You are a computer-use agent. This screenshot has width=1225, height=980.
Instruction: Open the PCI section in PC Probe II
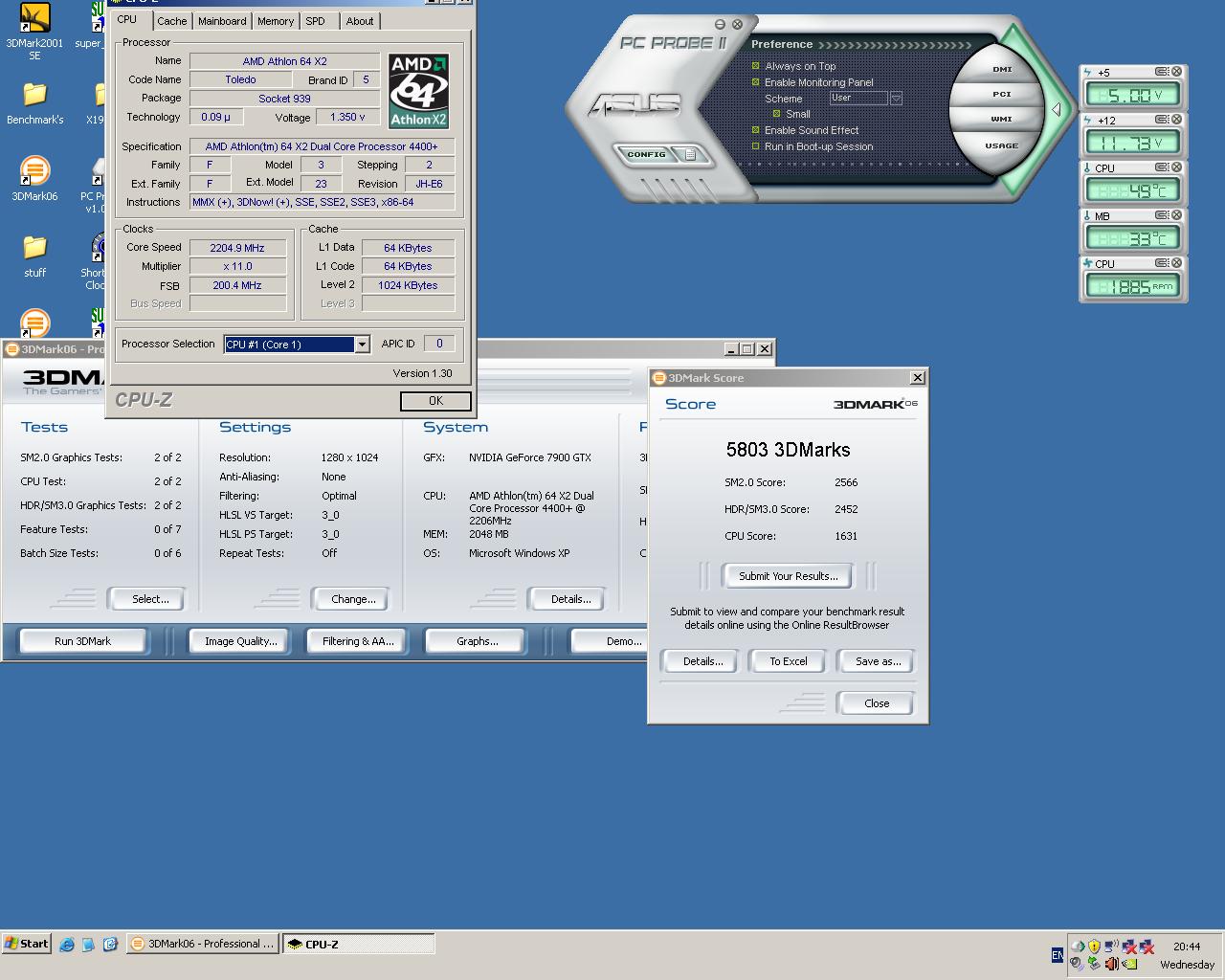(x=1001, y=94)
